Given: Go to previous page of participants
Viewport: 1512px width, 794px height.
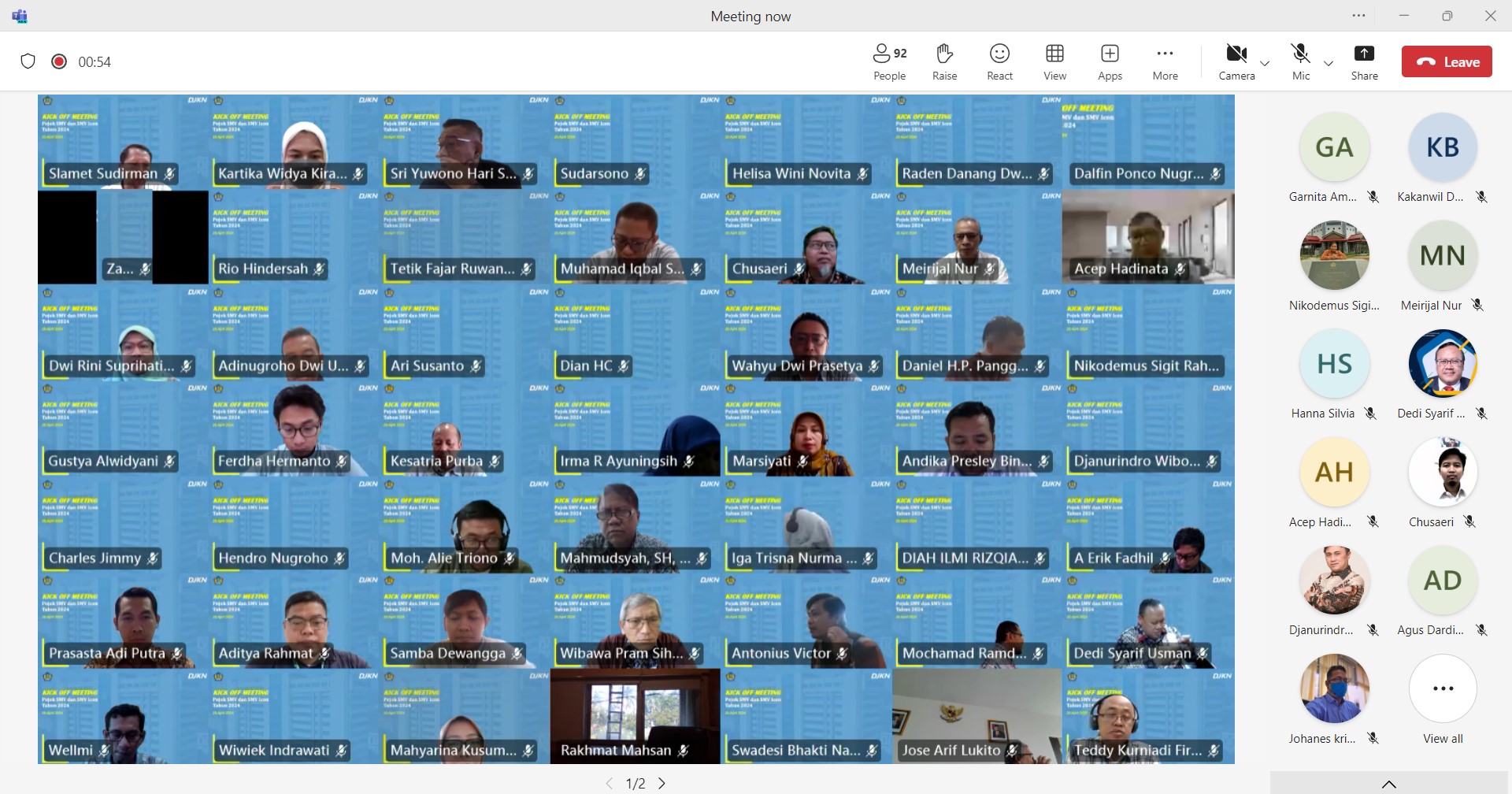Looking at the screenshot, I should coord(609,783).
